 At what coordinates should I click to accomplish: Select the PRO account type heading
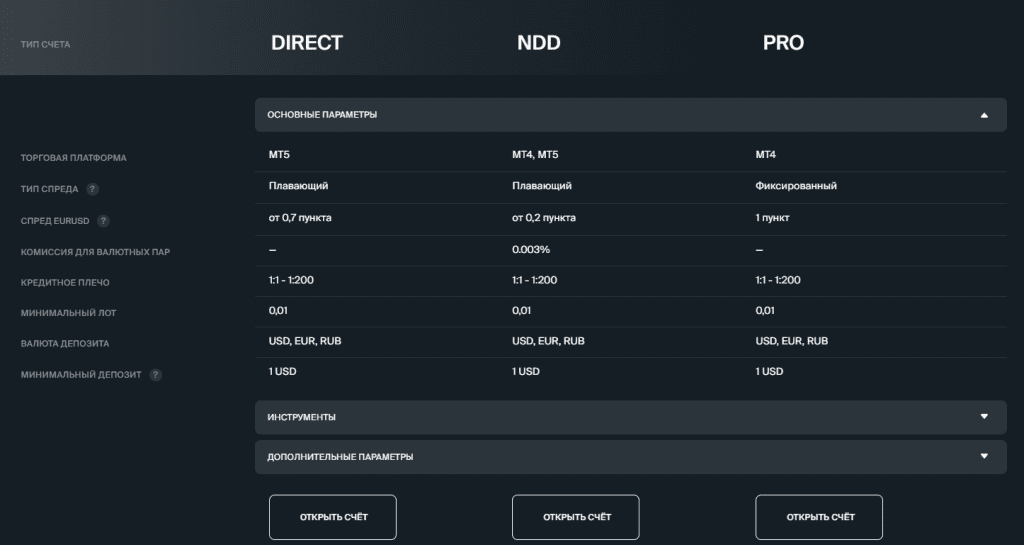tap(783, 43)
